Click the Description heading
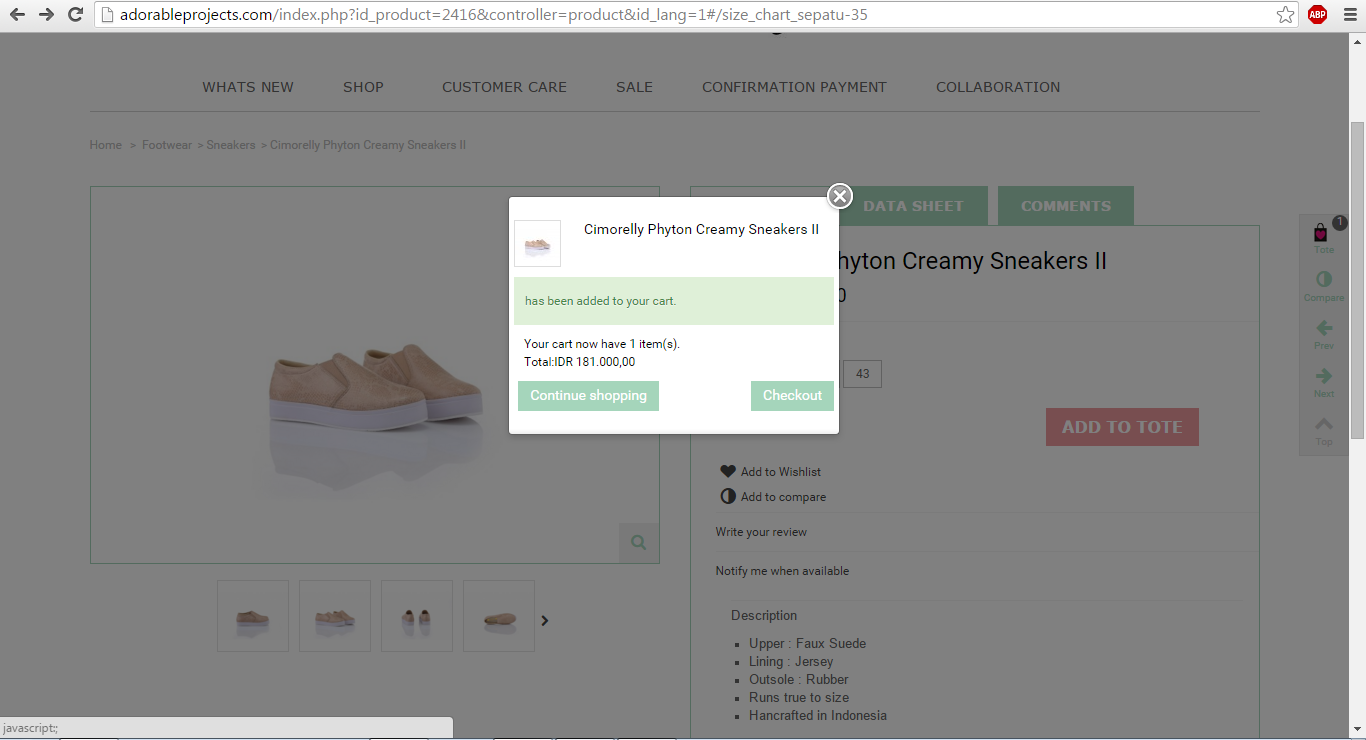Viewport: 1366px width, 740px height. (x=764, y=615)
